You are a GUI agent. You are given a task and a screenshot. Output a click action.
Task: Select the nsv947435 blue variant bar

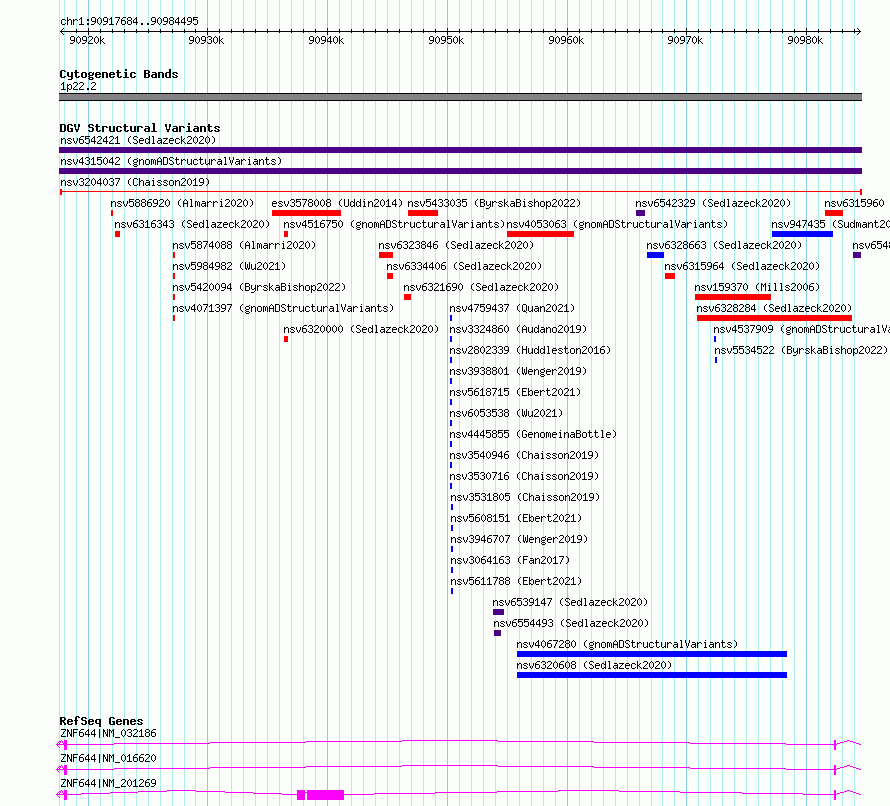pos(802,234)
